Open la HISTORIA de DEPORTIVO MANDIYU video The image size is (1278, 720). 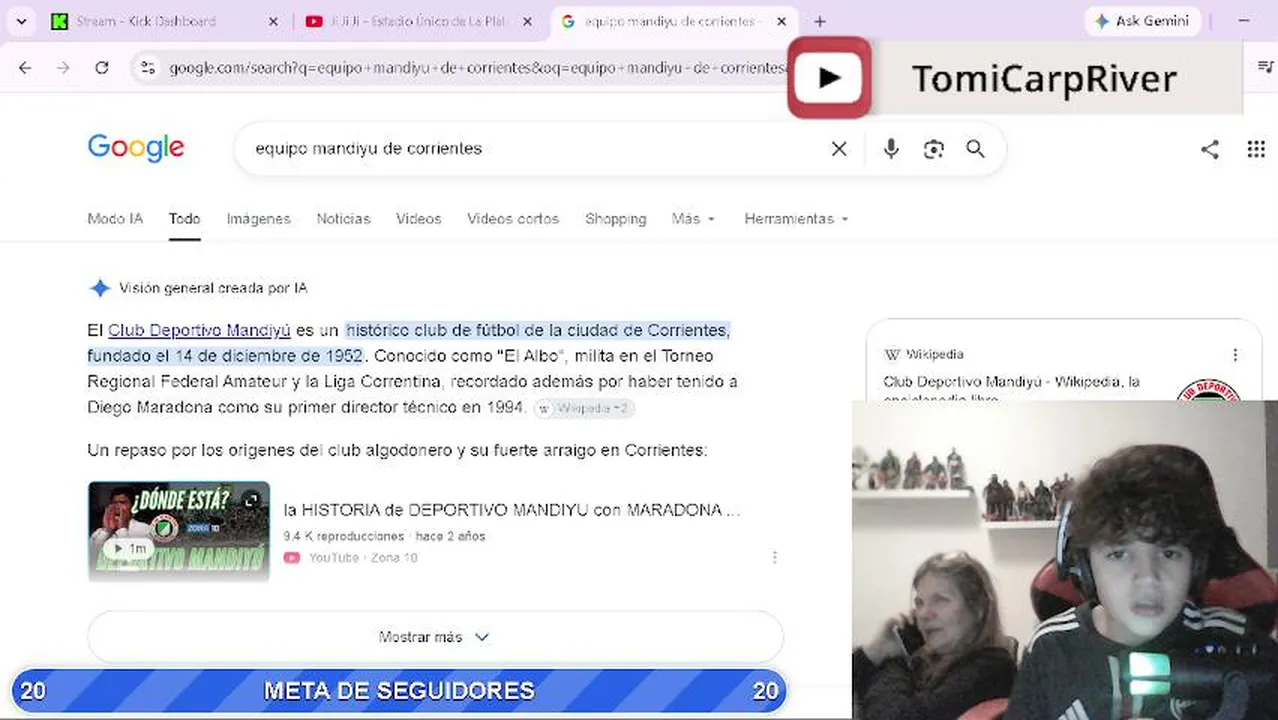[512, 510]
